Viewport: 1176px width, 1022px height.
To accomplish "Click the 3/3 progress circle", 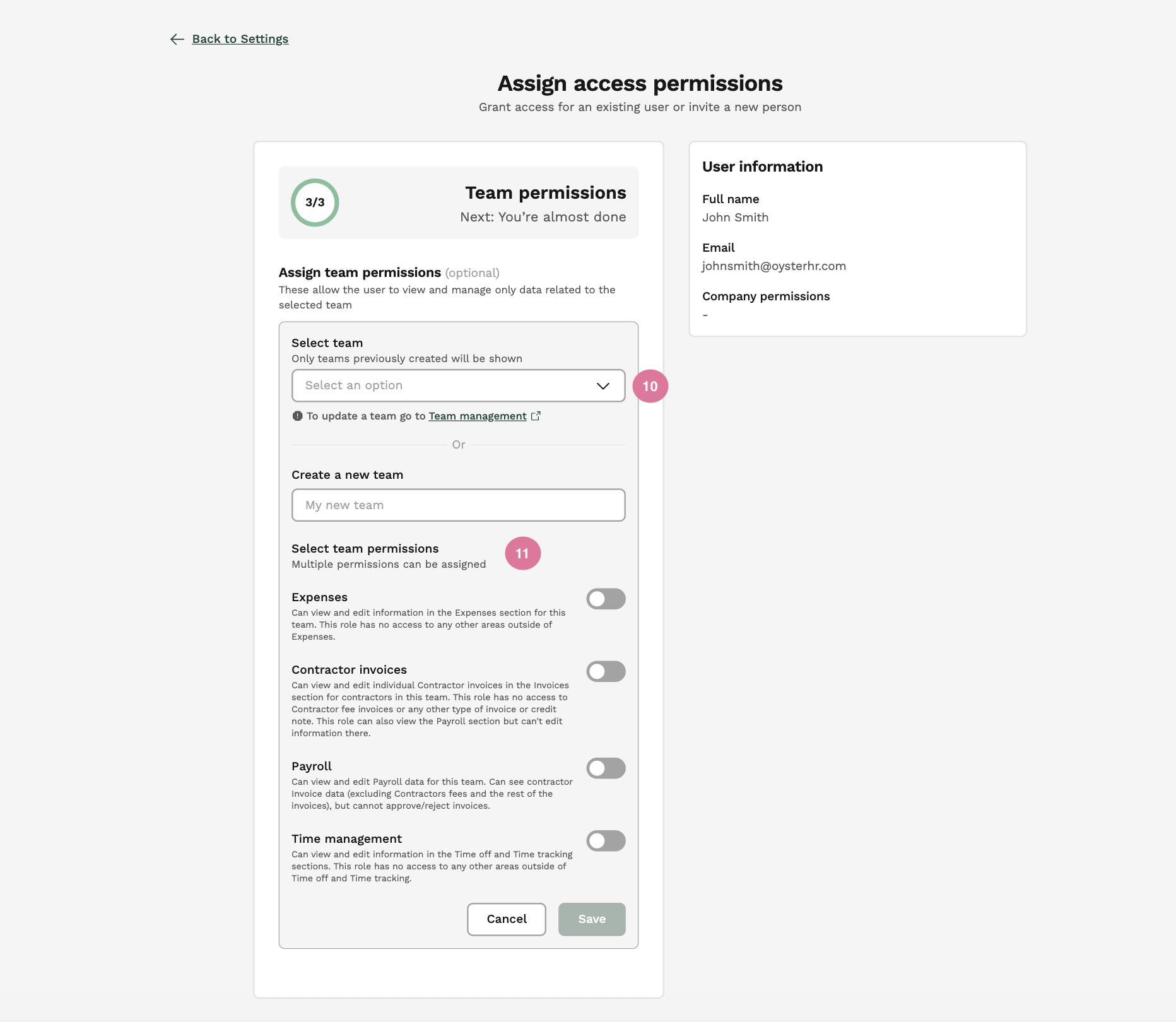I will [315, 203].
